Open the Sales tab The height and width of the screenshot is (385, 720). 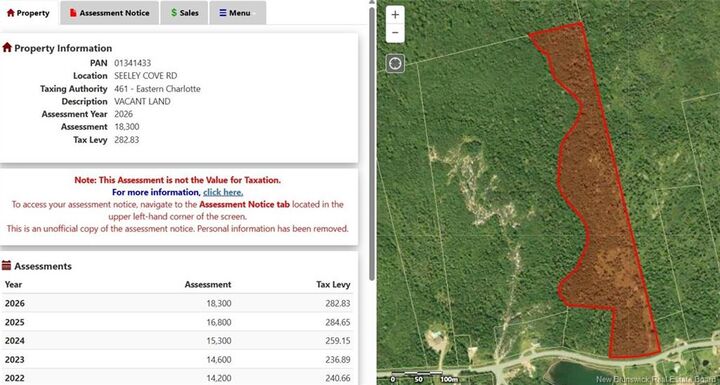[184, 13]
